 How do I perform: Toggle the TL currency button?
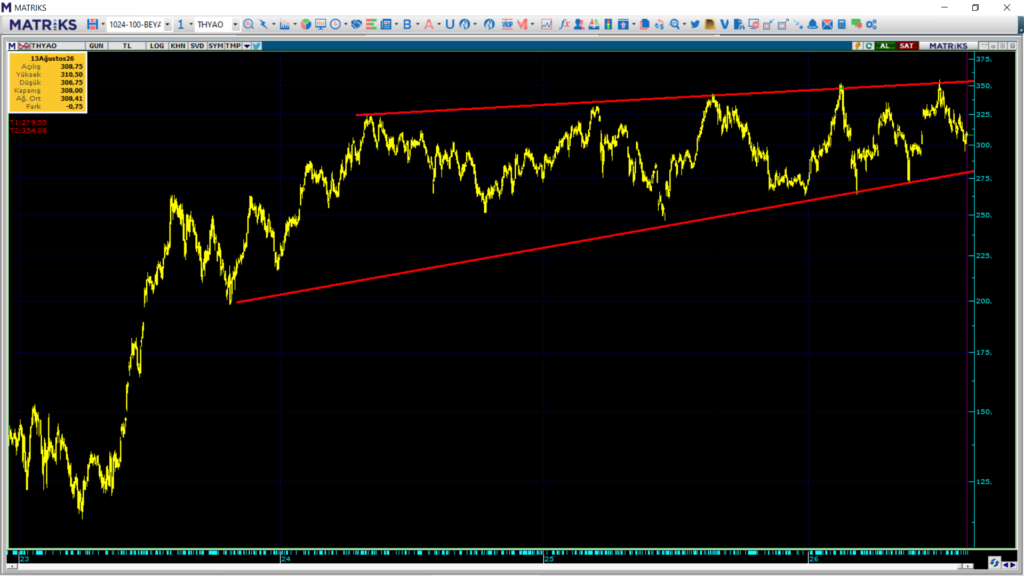(x=127, y=46)
